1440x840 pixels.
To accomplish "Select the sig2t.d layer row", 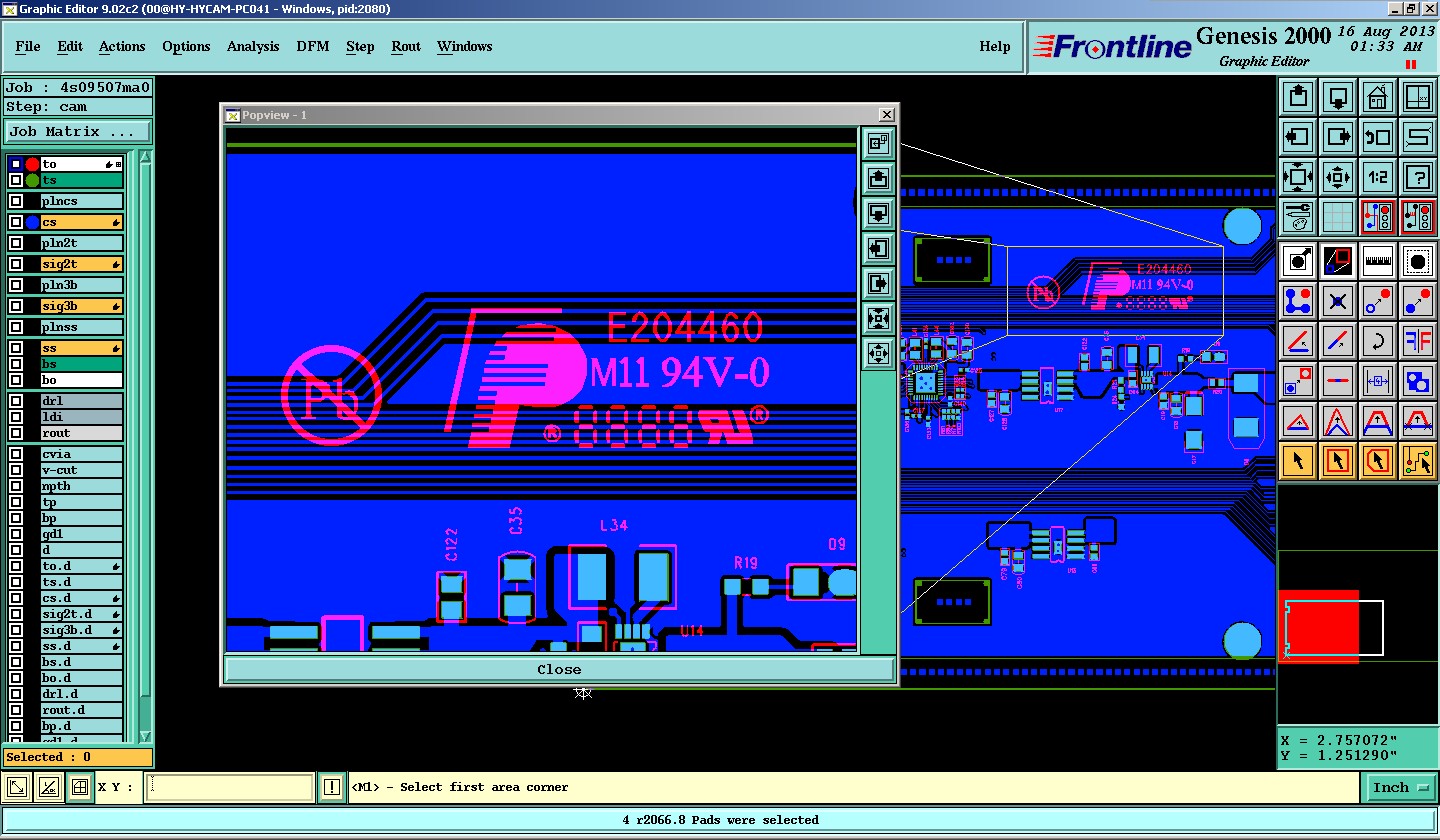I will coord(82,614).
